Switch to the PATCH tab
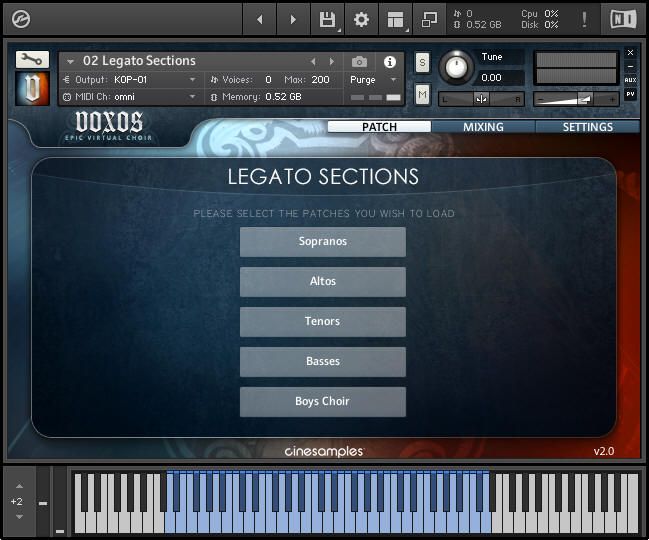This screenshot has height=540, width=649. tap(379, 127)
